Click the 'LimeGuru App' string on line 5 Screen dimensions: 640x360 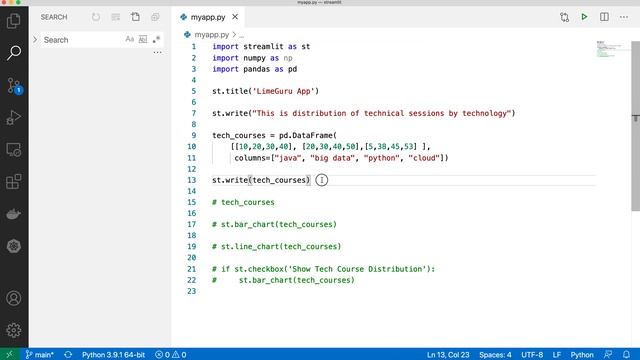pos(284,91)
